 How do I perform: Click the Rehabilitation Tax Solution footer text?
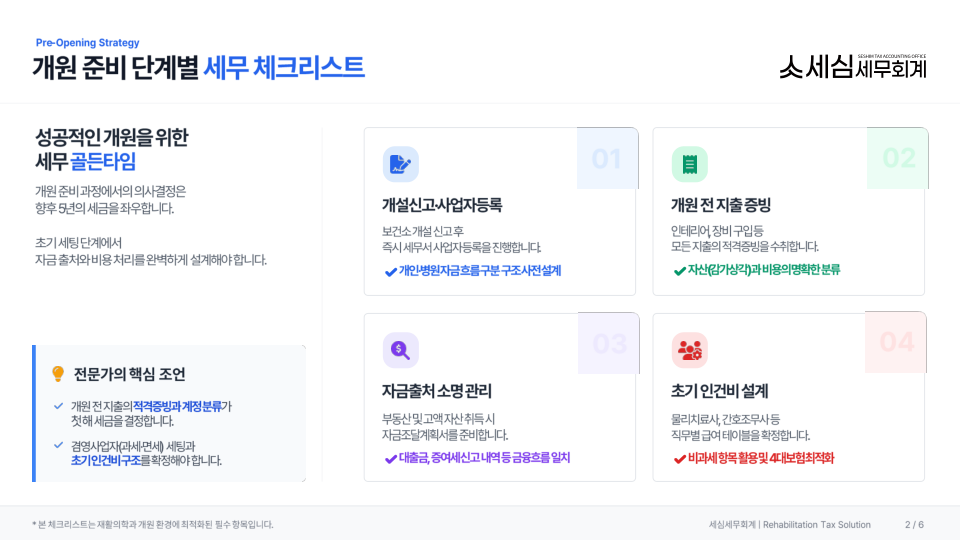(816, 524)
